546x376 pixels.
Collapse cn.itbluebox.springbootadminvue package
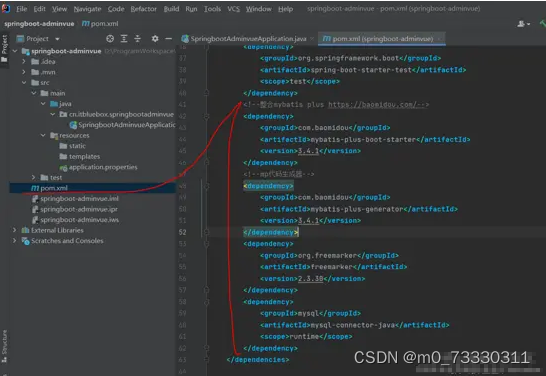(x=53, y=114)
